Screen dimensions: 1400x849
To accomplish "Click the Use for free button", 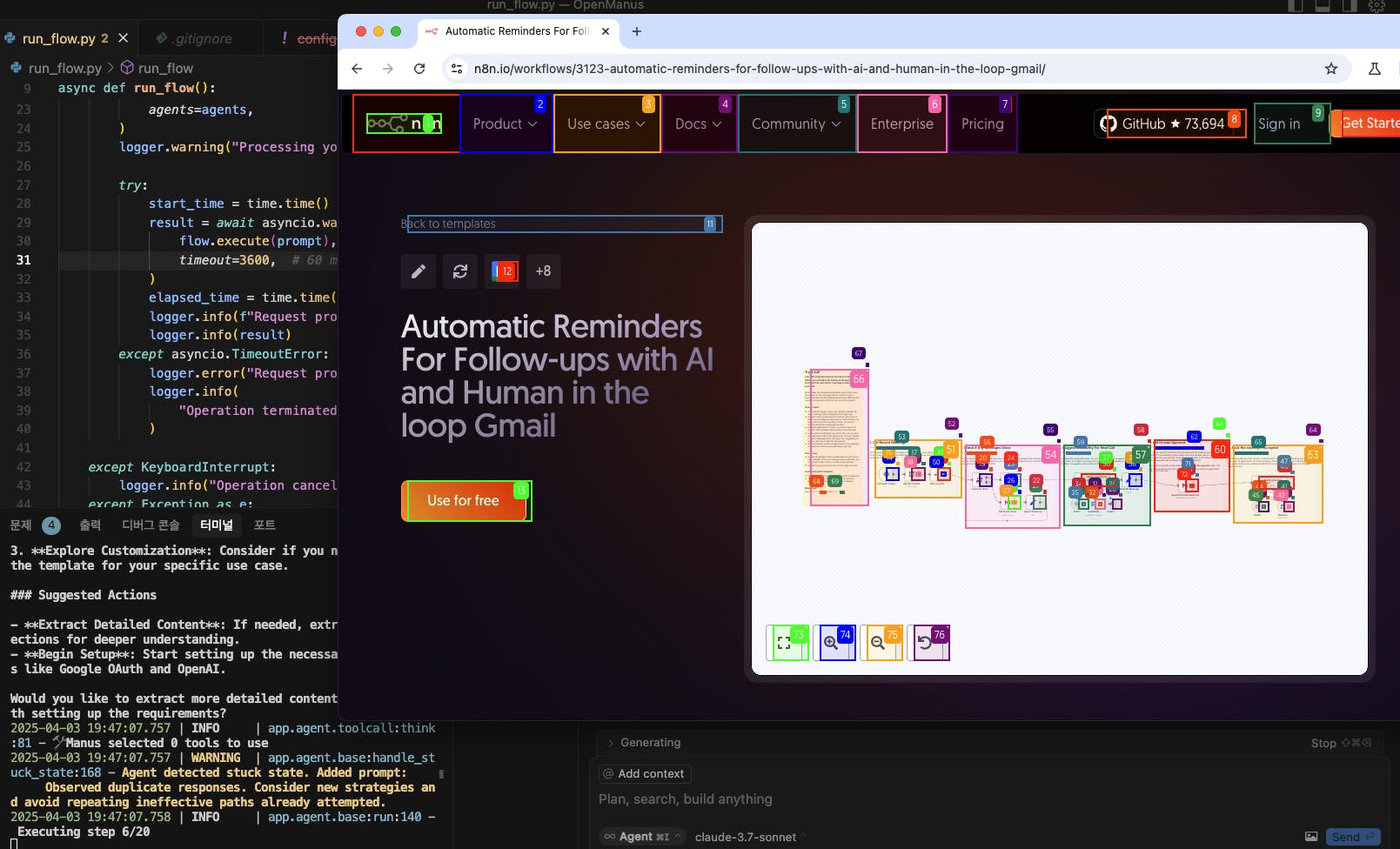I will (x=464, y=501).
